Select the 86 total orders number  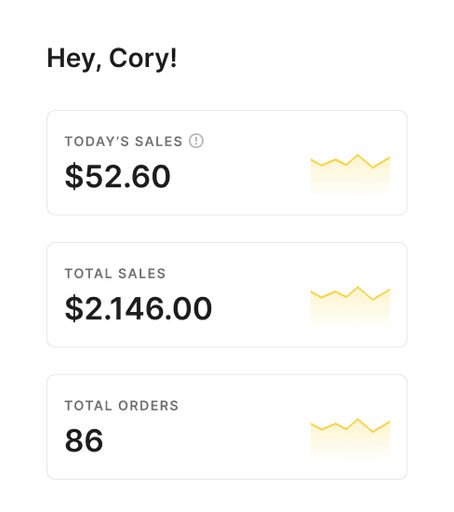point(84,441)
